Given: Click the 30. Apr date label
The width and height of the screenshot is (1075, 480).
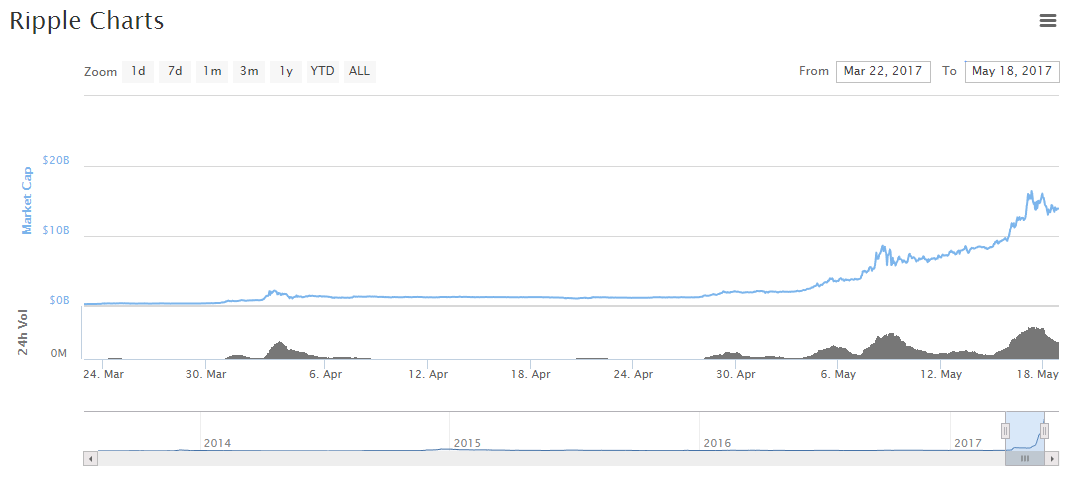Looking at the screenshot, I should click(x=736, y=374).
